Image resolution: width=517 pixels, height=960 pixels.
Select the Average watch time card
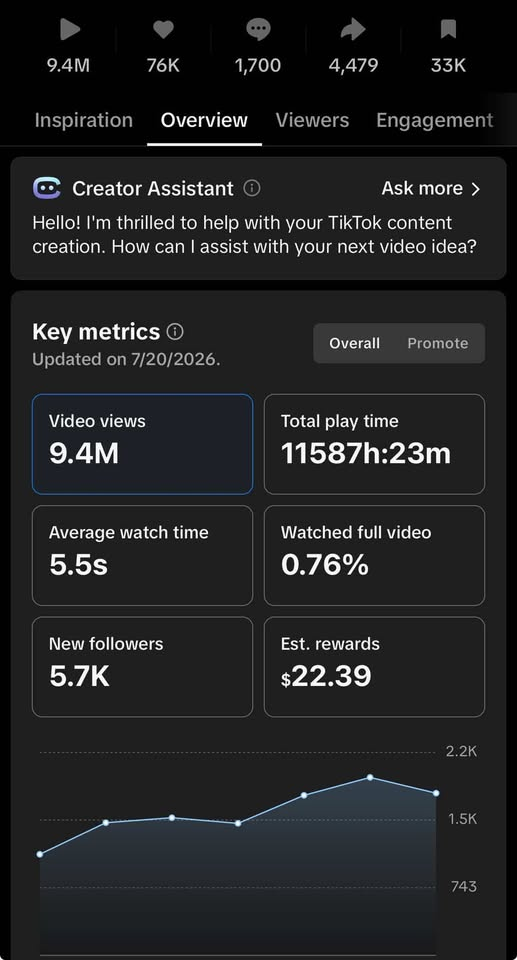coord(142,555)
